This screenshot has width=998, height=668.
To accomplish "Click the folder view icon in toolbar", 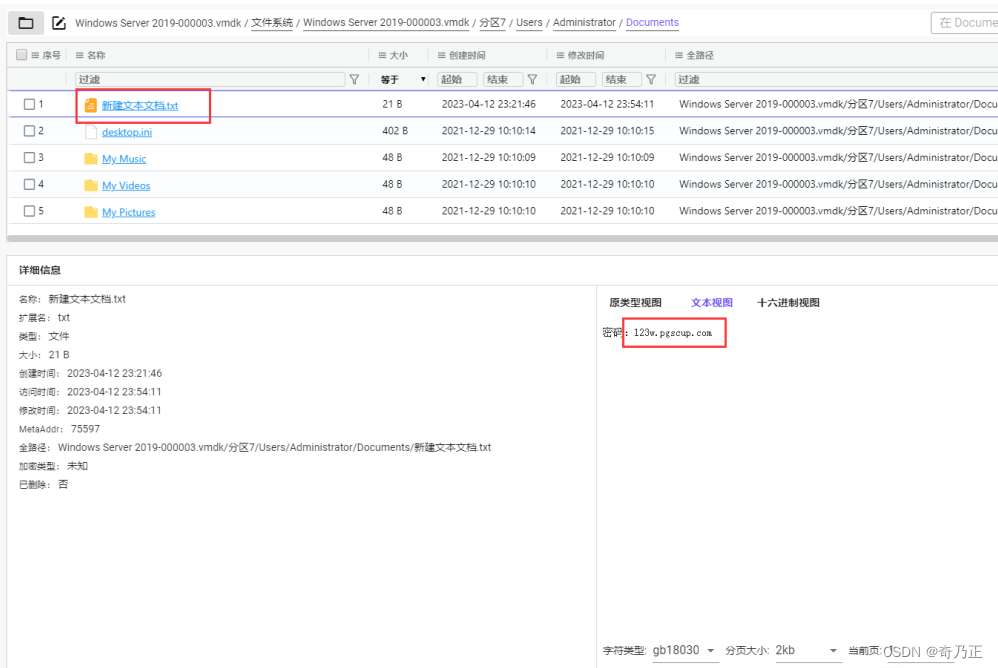I will [x=26, y=24].
